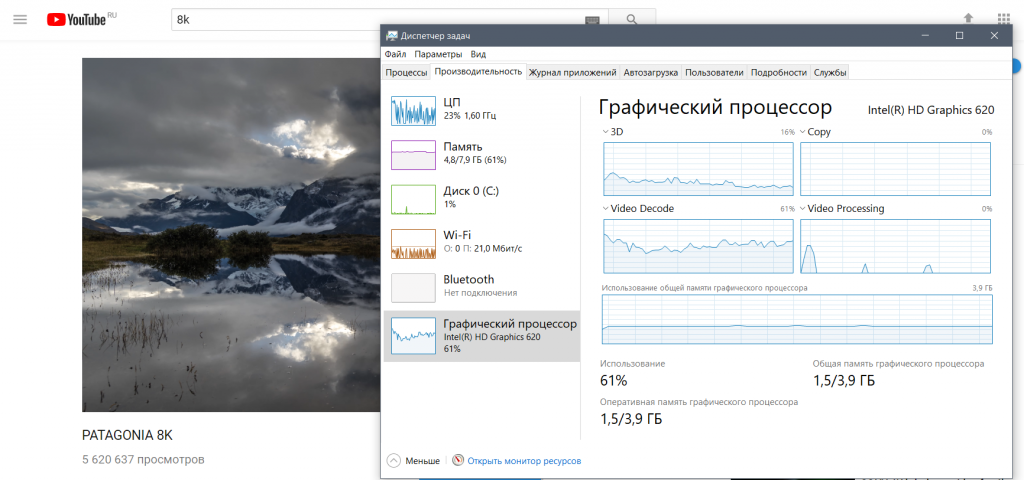Click the Оперативная память графического процессора value
The image size is (1024, 480).
631,419
